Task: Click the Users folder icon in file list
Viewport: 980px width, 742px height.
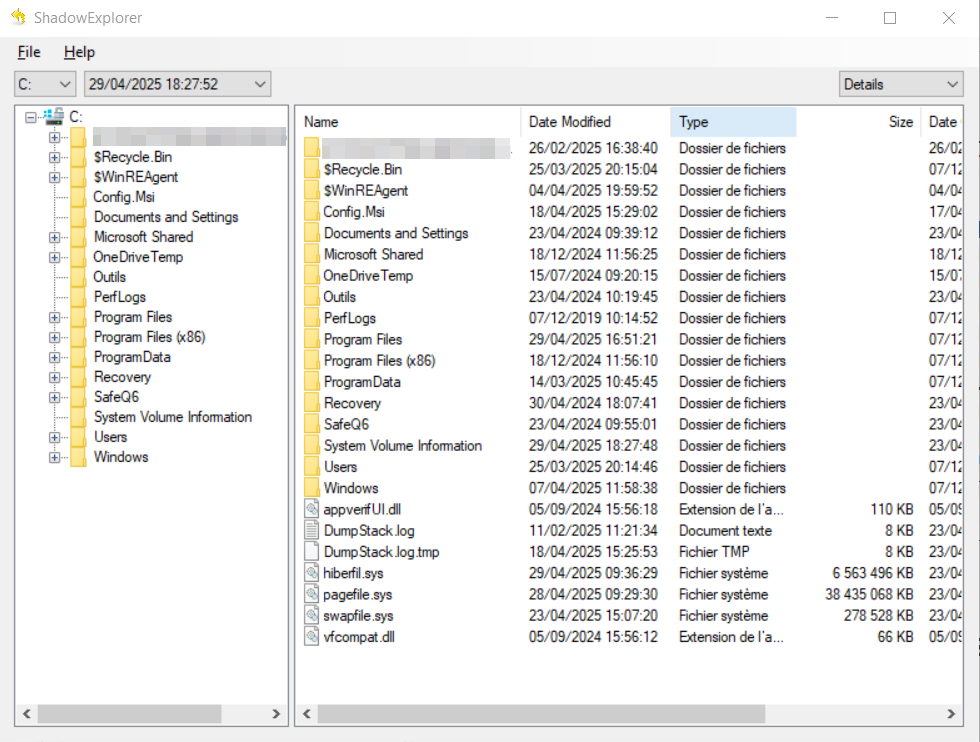Action: 311,466
